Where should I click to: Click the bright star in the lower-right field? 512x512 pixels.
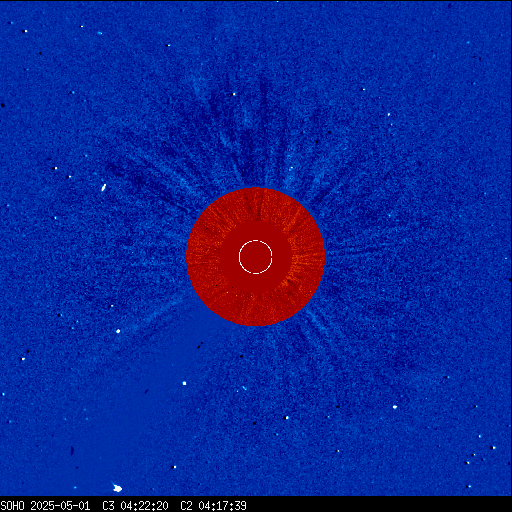[x=395, y=407]
